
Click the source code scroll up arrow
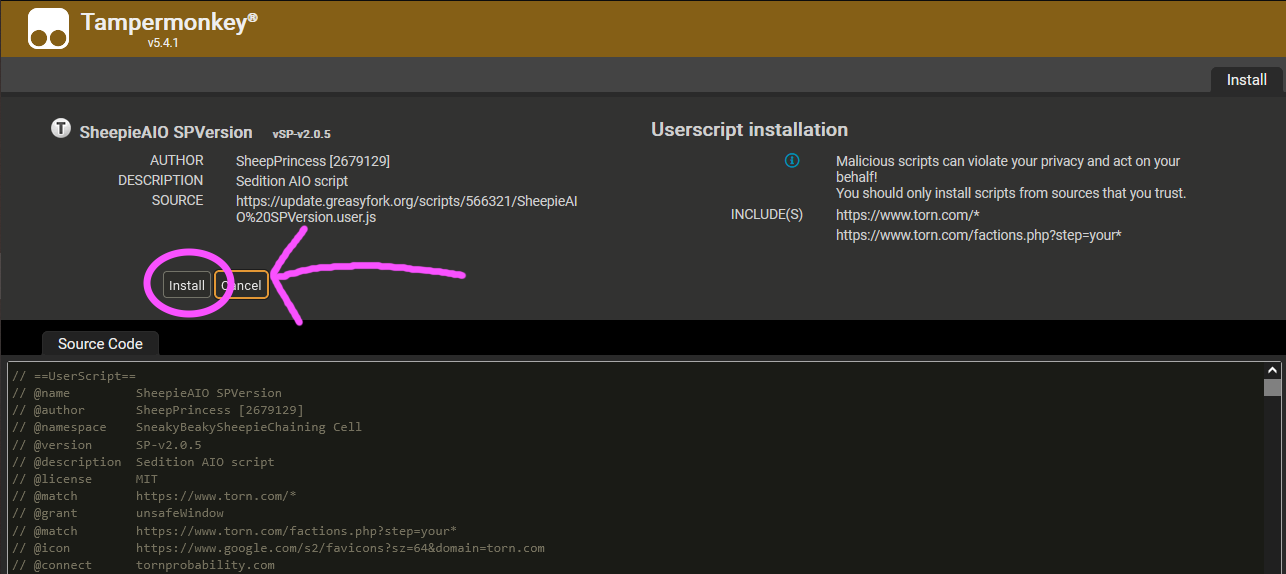pos(1272,369)
